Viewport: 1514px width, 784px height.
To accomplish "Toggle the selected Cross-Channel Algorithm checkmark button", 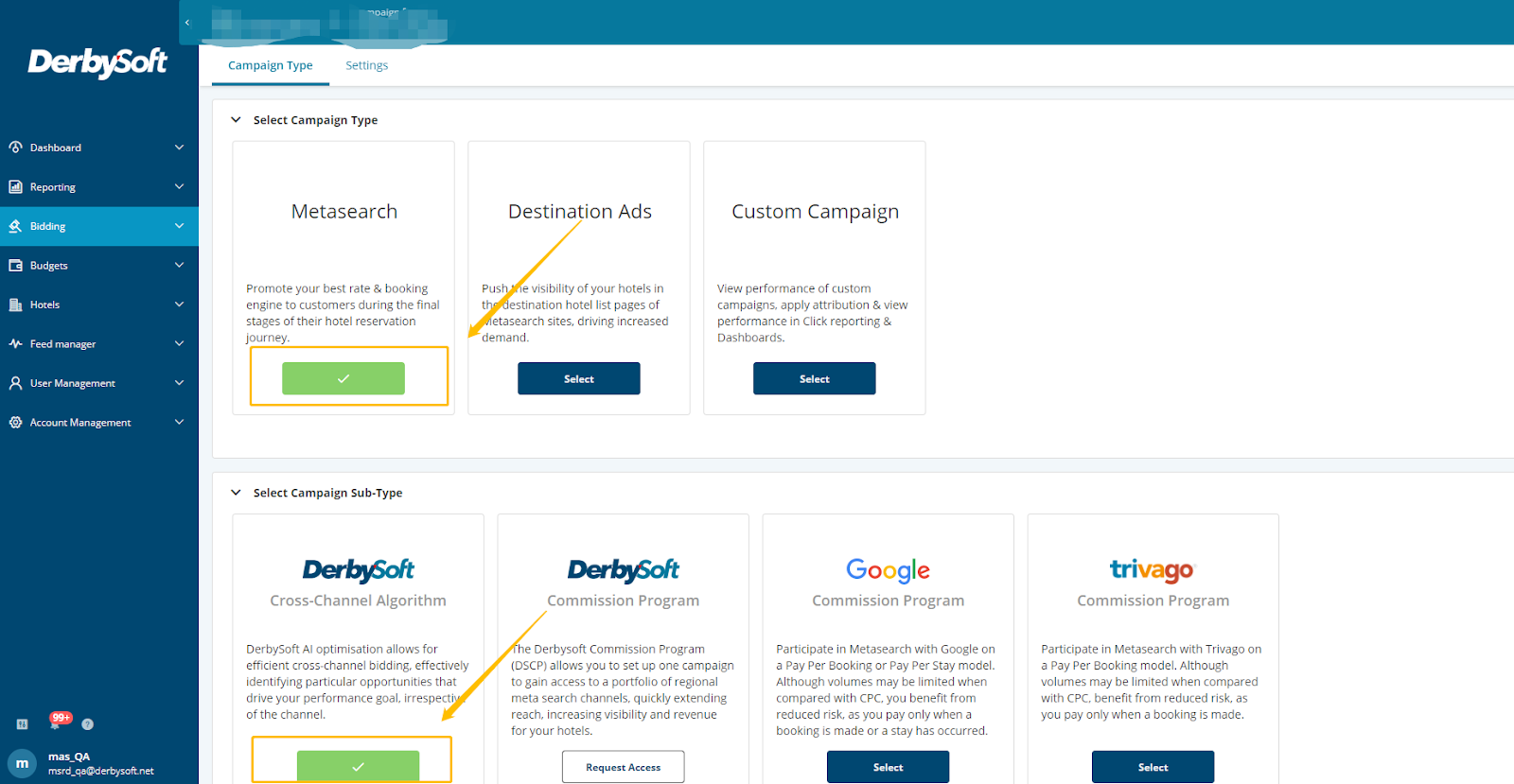I will tap(358, 766).
